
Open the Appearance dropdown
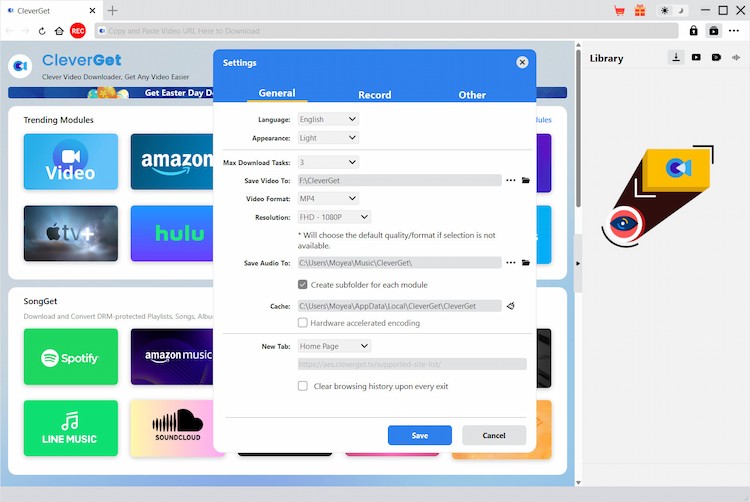click(x=328, y=138)
